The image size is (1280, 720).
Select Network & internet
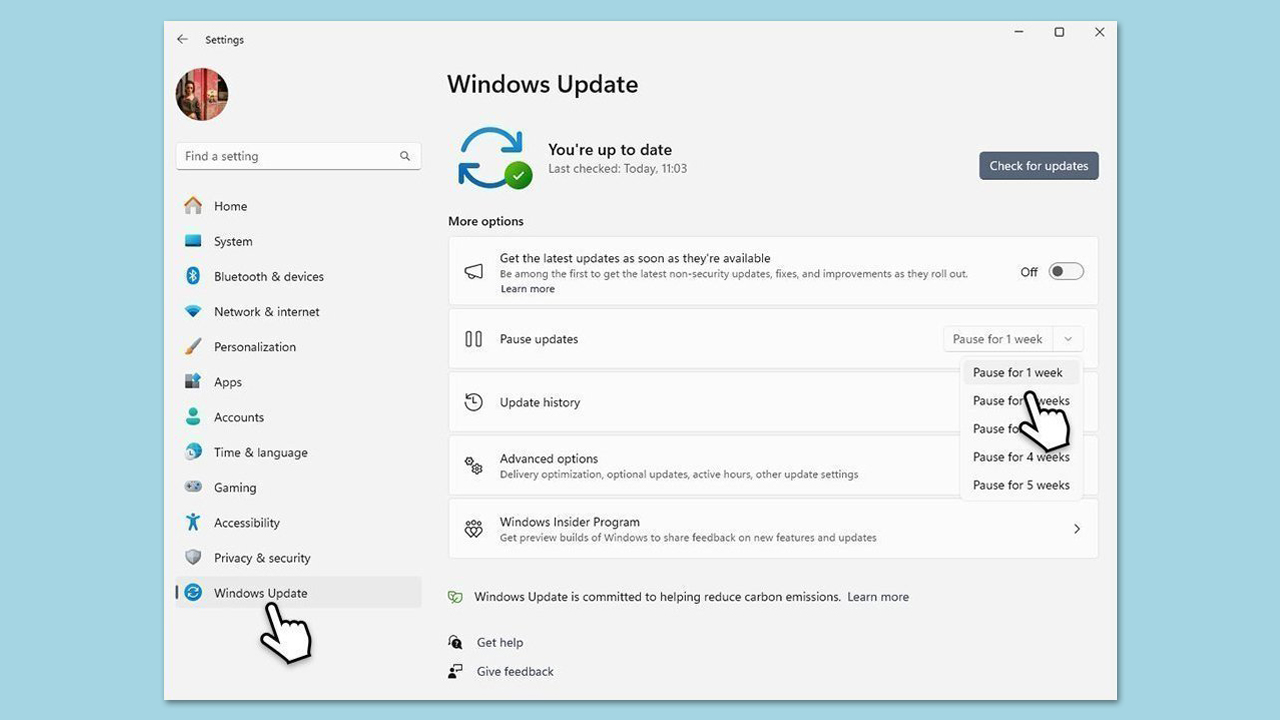[x=267, y=311]
